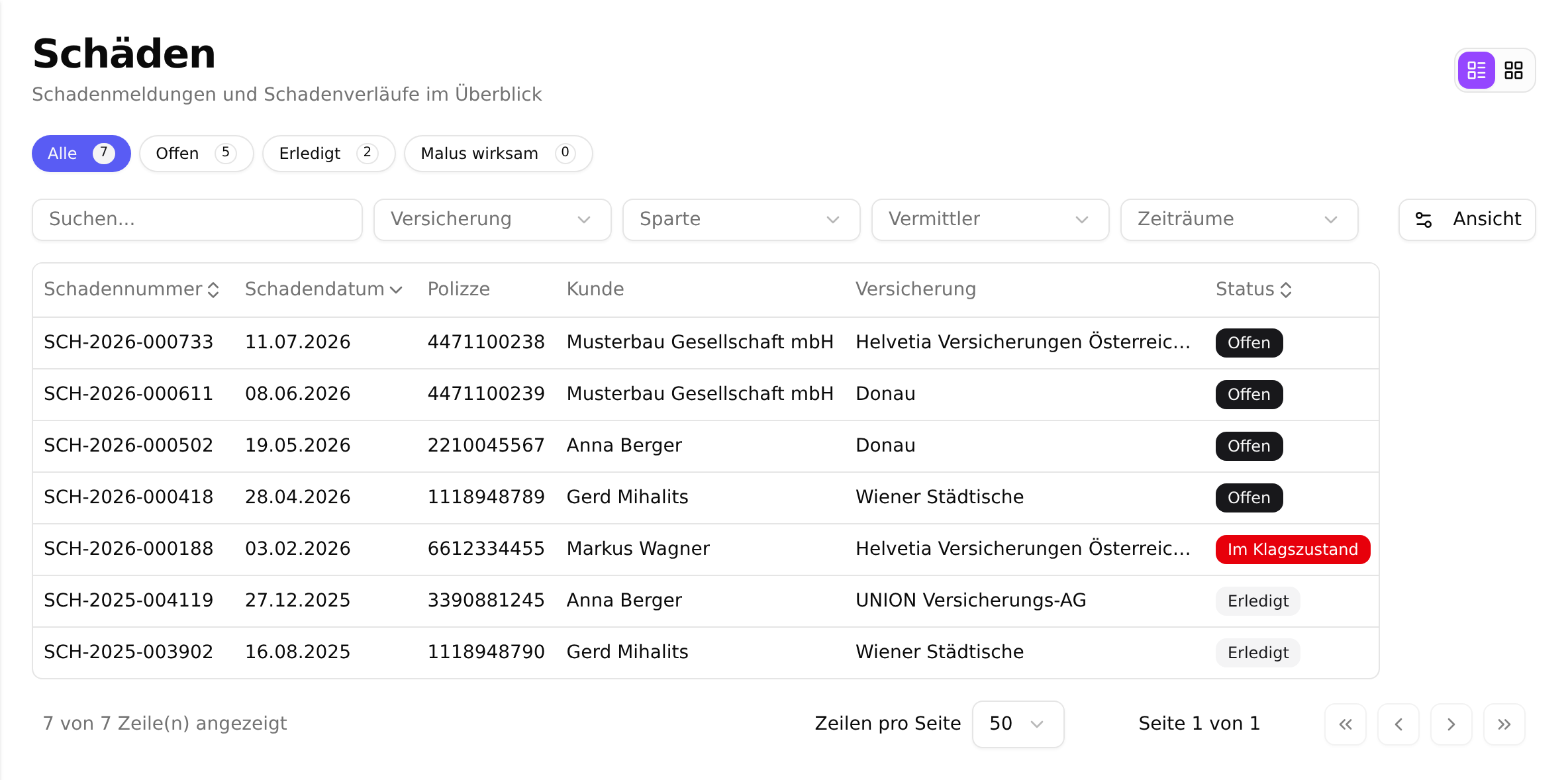Screen dimensions: 1568x780
Task: Click claim SCH-2026-000418
Action: tap(128, 497)
